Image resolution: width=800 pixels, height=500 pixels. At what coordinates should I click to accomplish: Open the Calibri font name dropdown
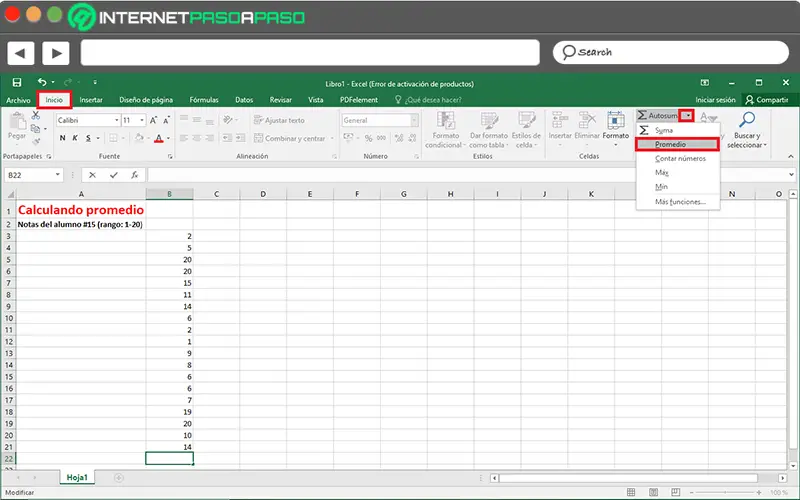click(x=117, y=120)
